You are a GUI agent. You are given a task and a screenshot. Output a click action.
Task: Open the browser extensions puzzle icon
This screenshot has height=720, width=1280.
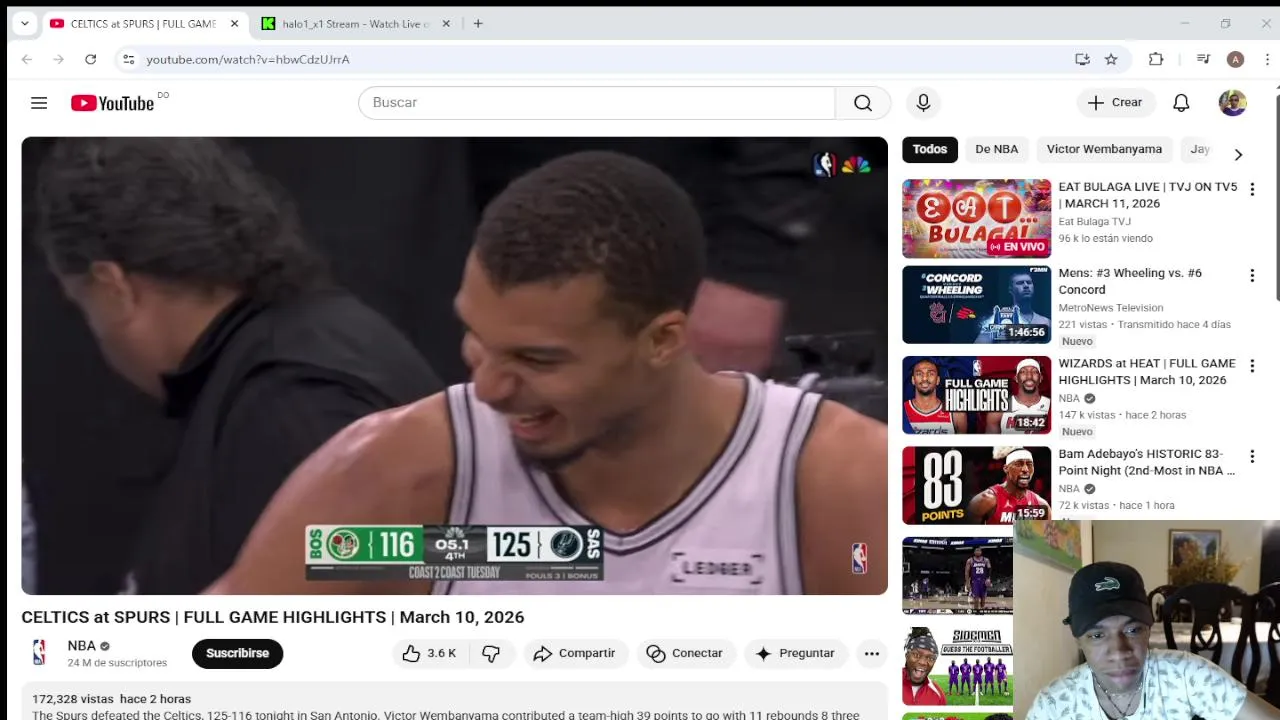[x=1156, y=59]
